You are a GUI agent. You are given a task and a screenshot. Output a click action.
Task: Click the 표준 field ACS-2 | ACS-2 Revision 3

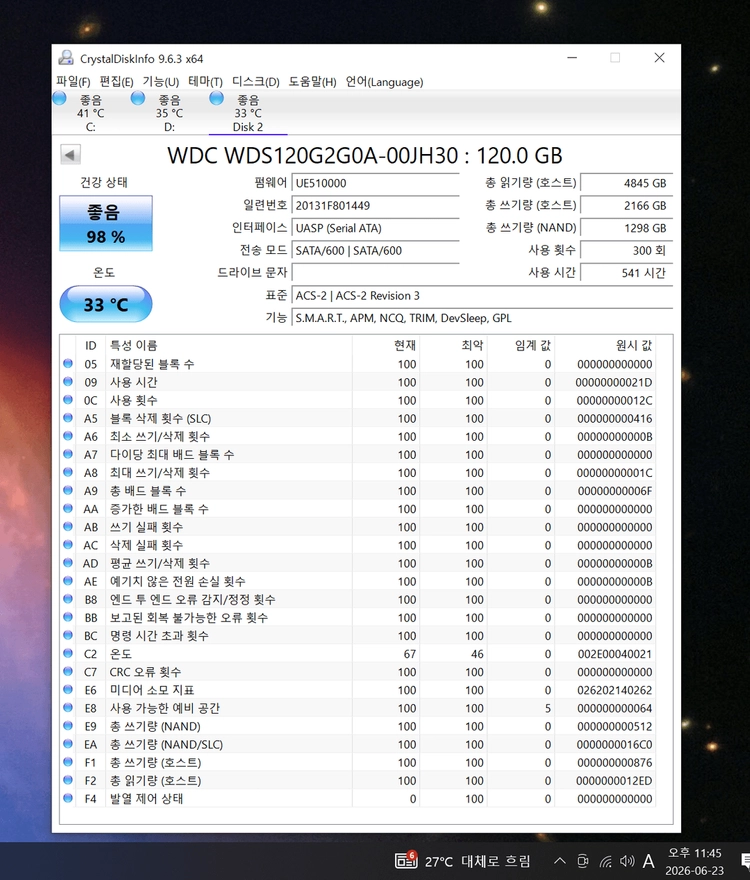point(482,295)
